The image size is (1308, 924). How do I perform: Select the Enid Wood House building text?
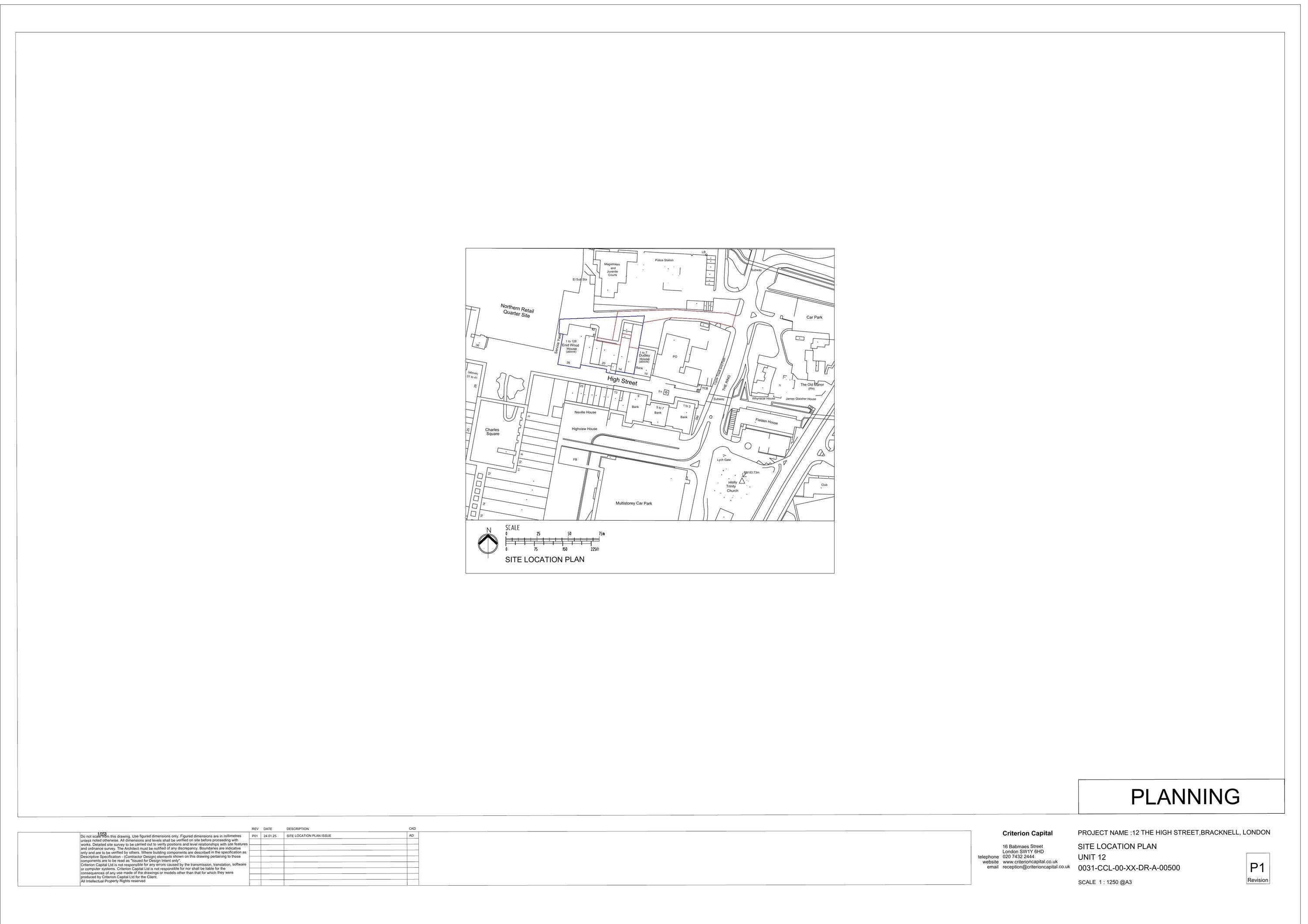pos(570,346)
